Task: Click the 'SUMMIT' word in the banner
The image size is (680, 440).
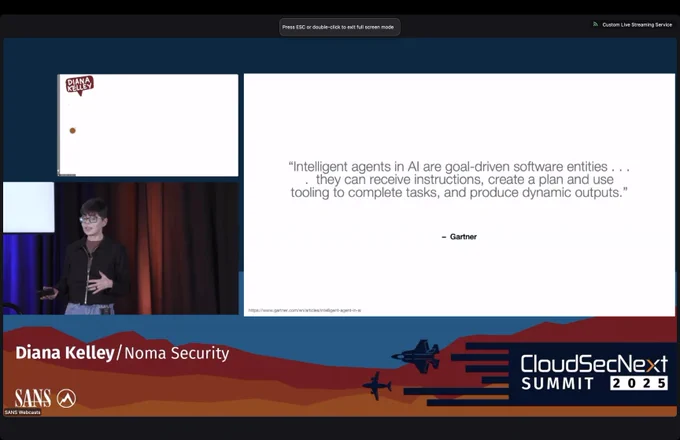Action: pos(558,384)
